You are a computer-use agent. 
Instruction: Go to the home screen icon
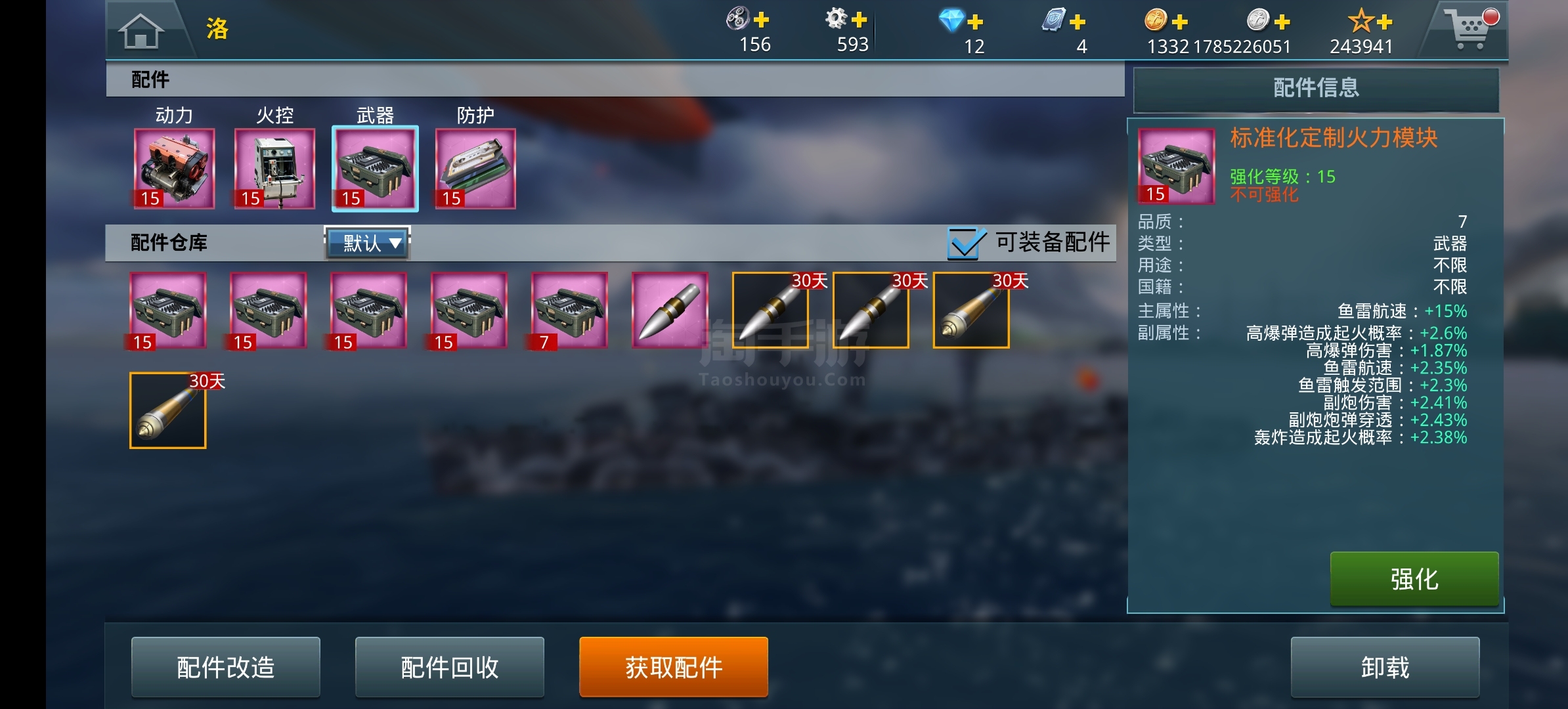141,30
